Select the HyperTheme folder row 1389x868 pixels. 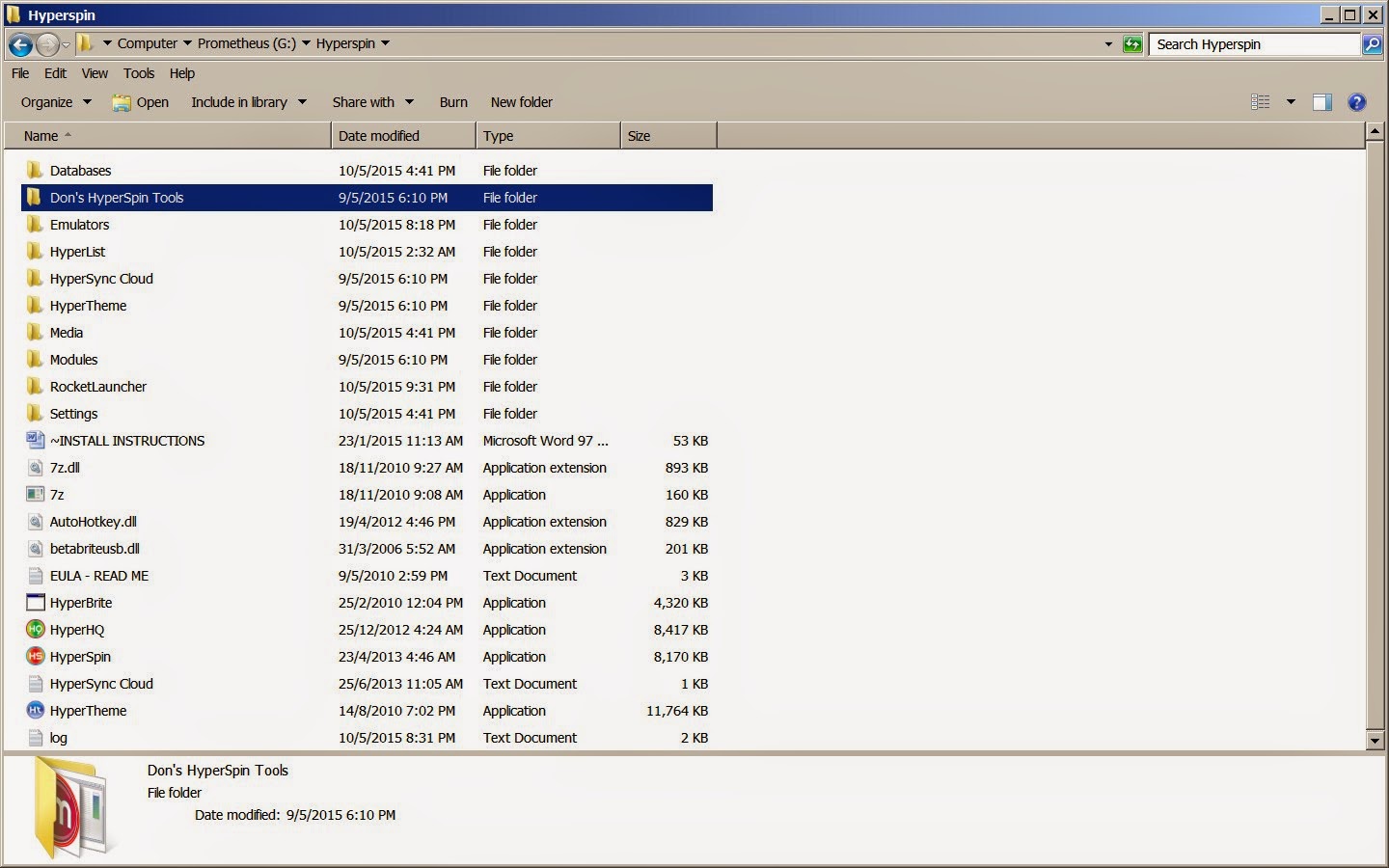point(367,306)
